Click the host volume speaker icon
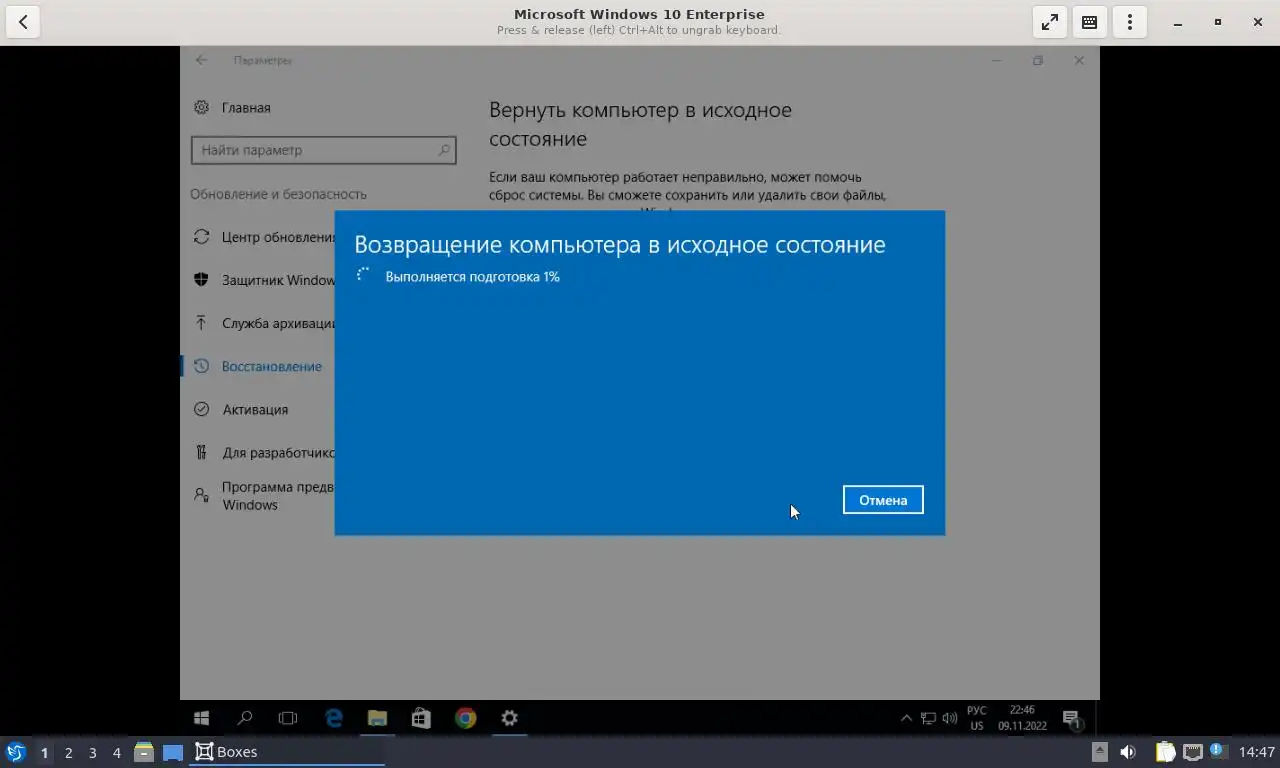Viewport: 1280px width, 768px height. tap(1128, 752)
